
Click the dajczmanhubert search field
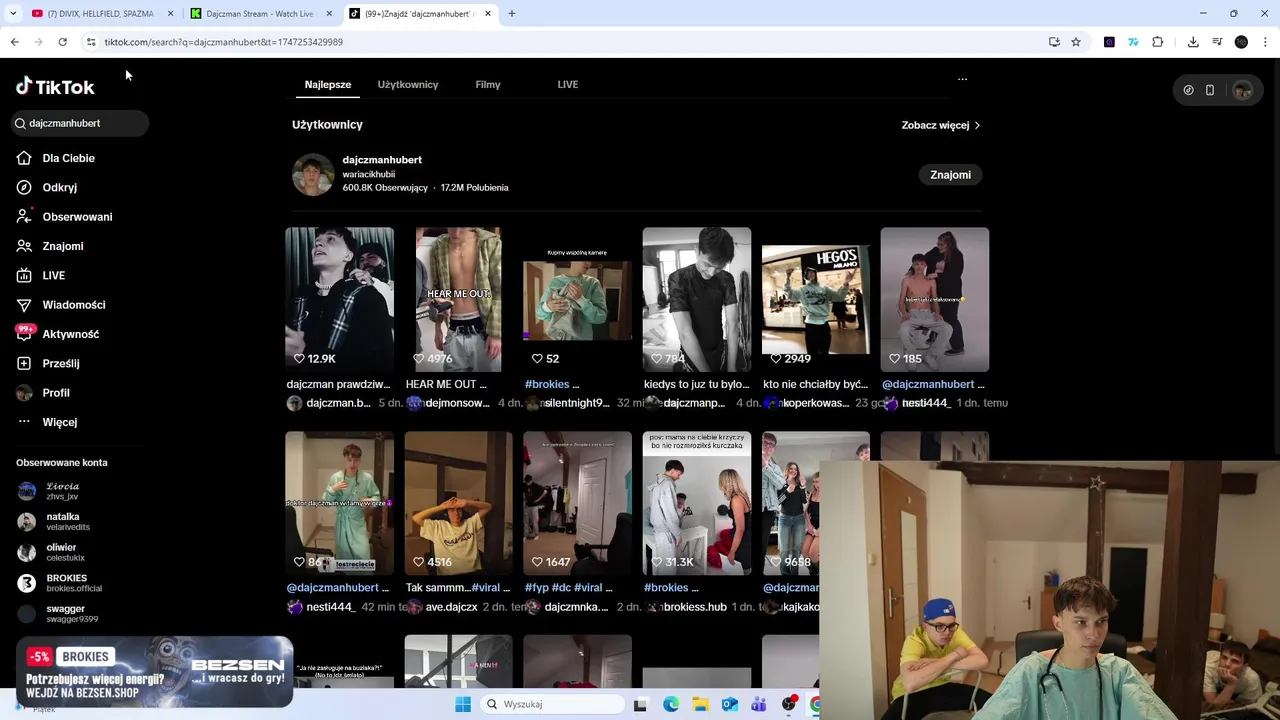80,123
